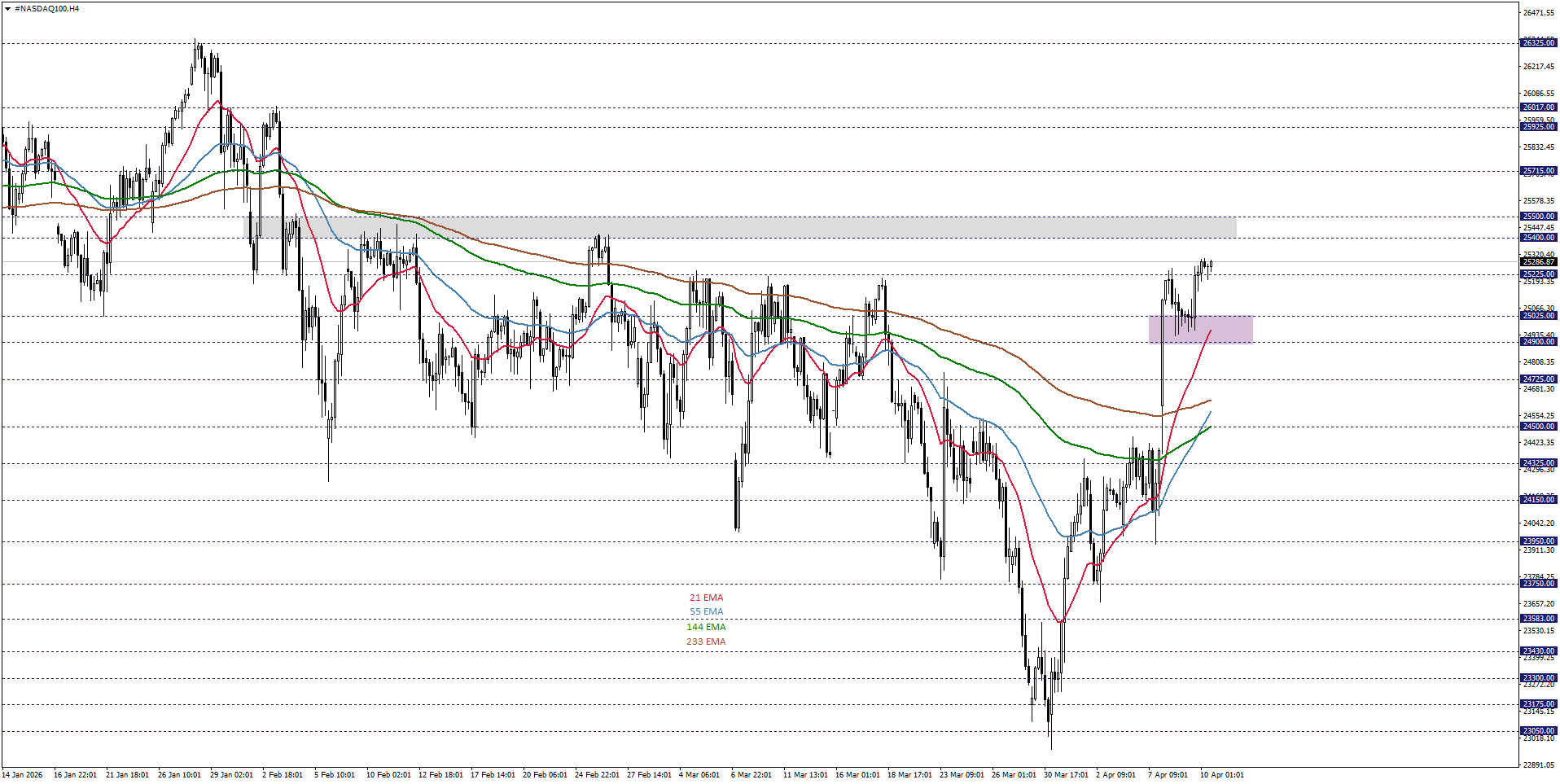Click the current price tag 25286.87

(1540, 263)
